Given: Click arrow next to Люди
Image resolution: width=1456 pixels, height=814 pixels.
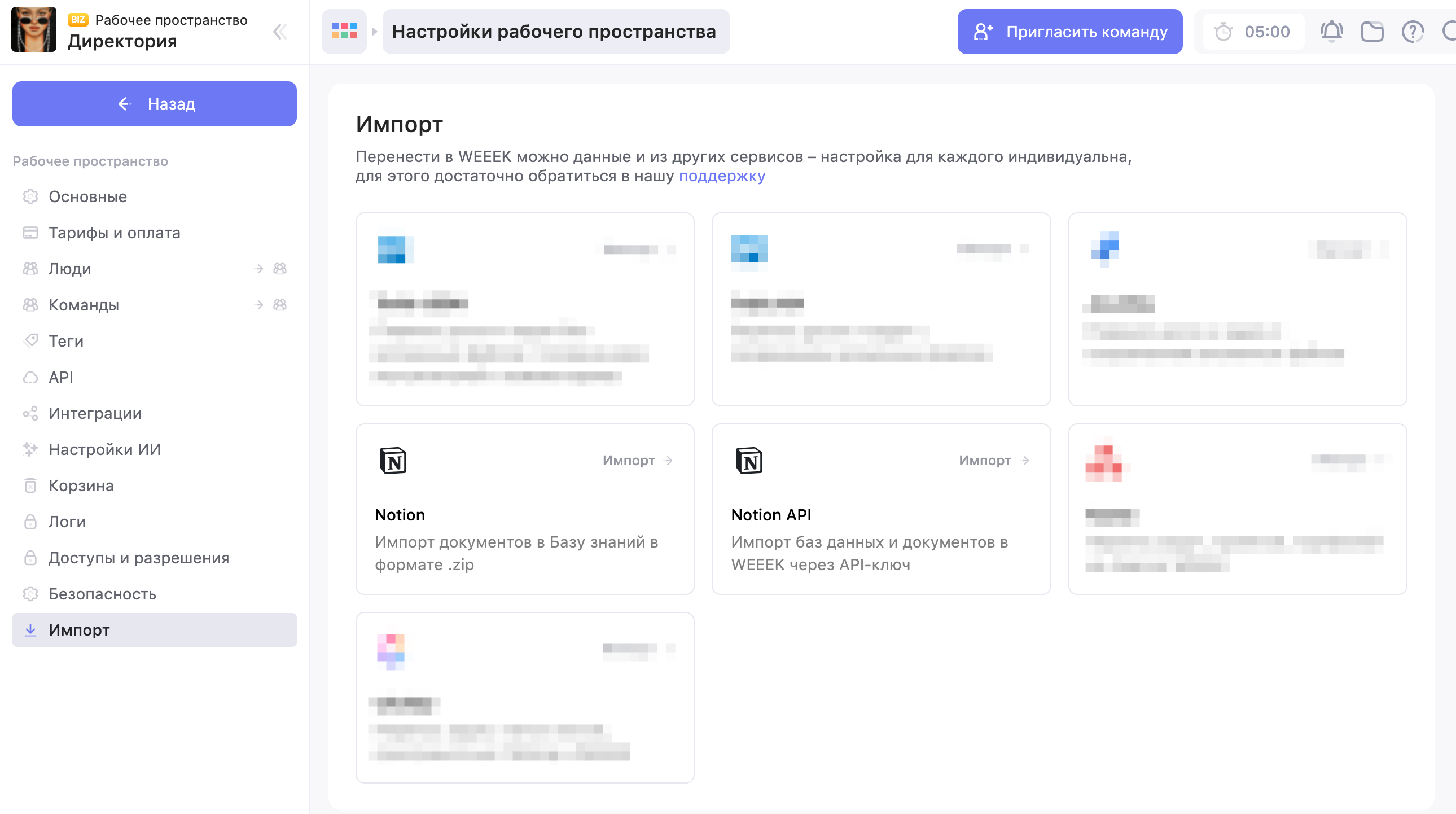Looking at the screenshot, I should tap(260, 269).
